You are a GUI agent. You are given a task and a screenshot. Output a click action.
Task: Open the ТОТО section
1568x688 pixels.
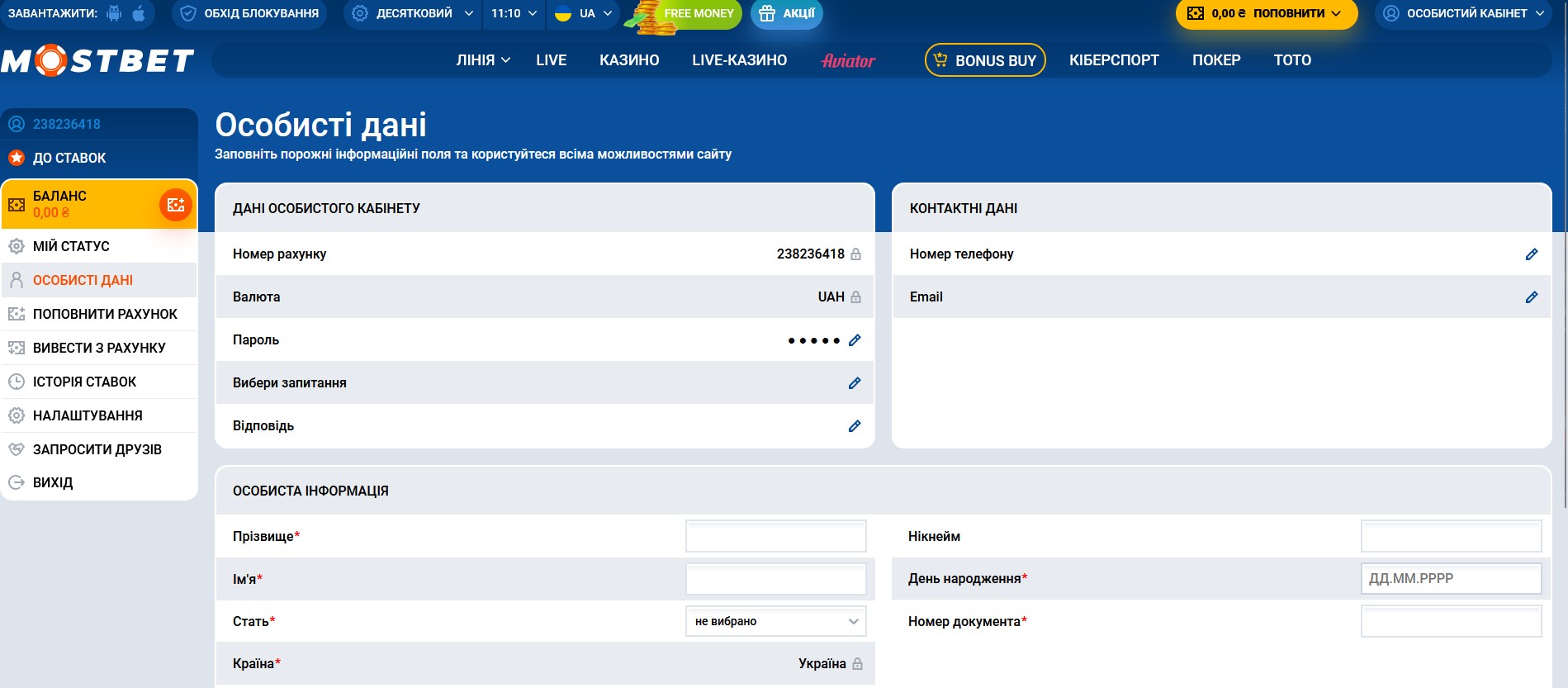pyautogui.click(x=1292, y=60)
